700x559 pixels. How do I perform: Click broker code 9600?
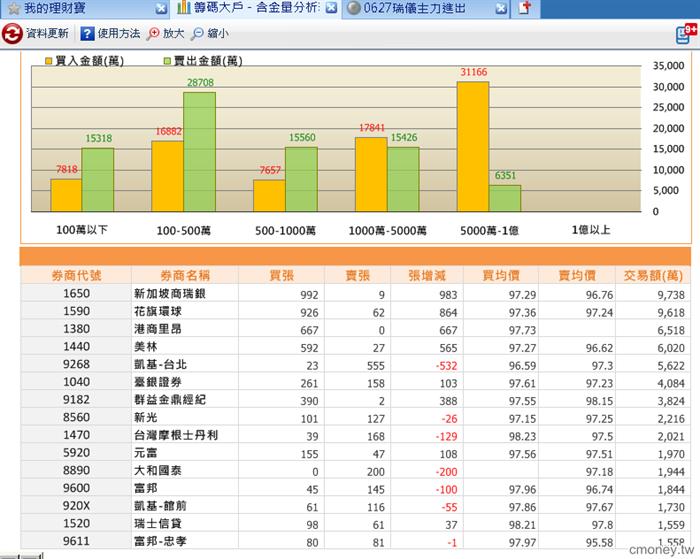pos(76,488)
